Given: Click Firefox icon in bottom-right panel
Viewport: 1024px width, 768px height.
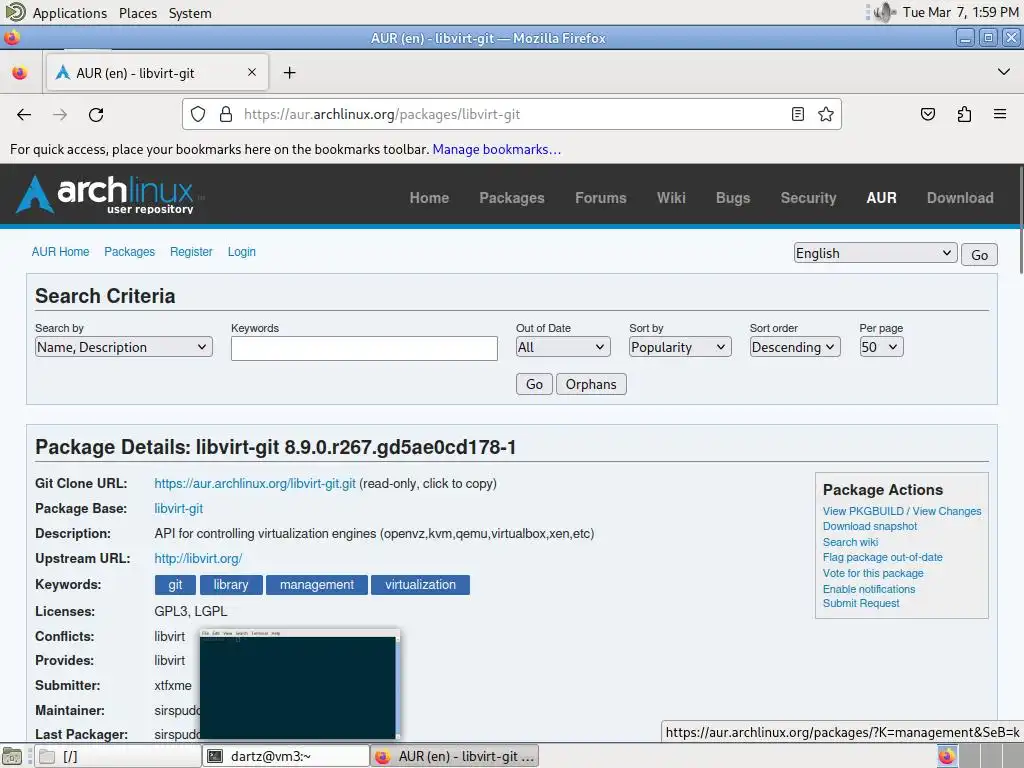Looking at the screenshot, I should (947, 756).
